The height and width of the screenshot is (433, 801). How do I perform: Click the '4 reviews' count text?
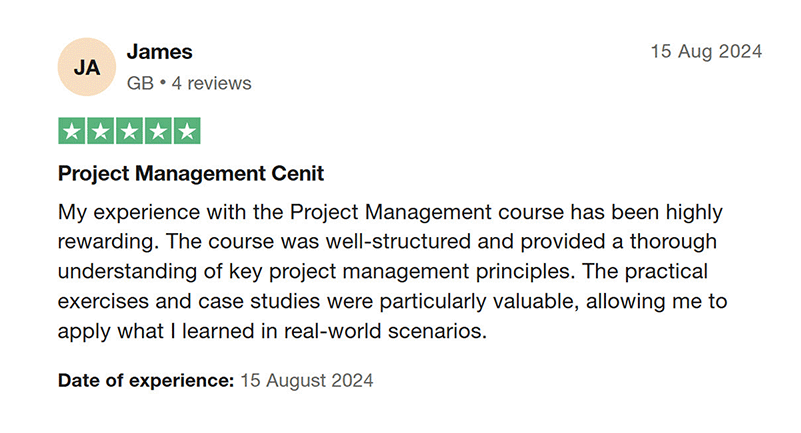211,83
